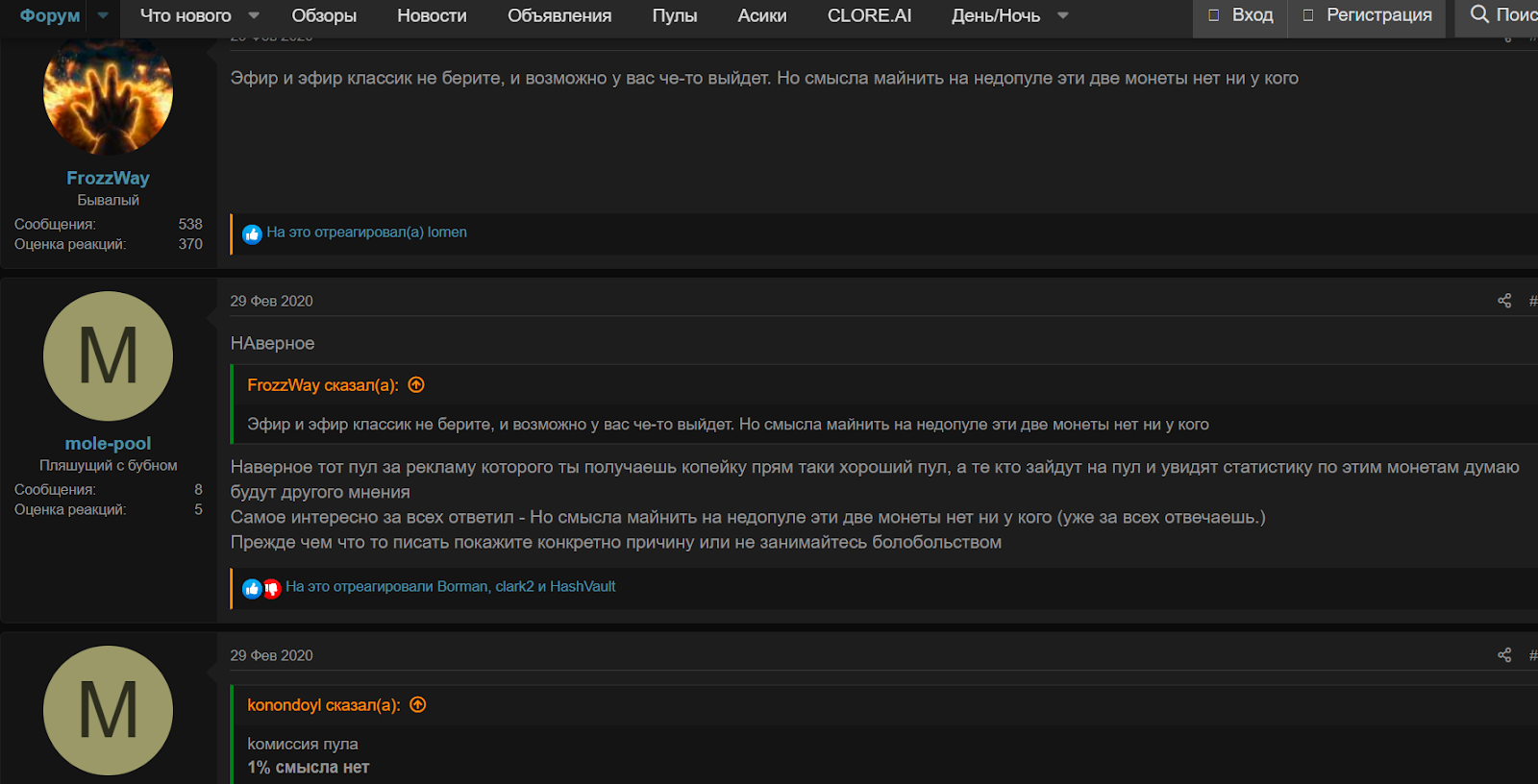Screen dimensions: 1538x784
Task: Click the like icon on FrozzWay's post
Action: click(x=252, y=233)
